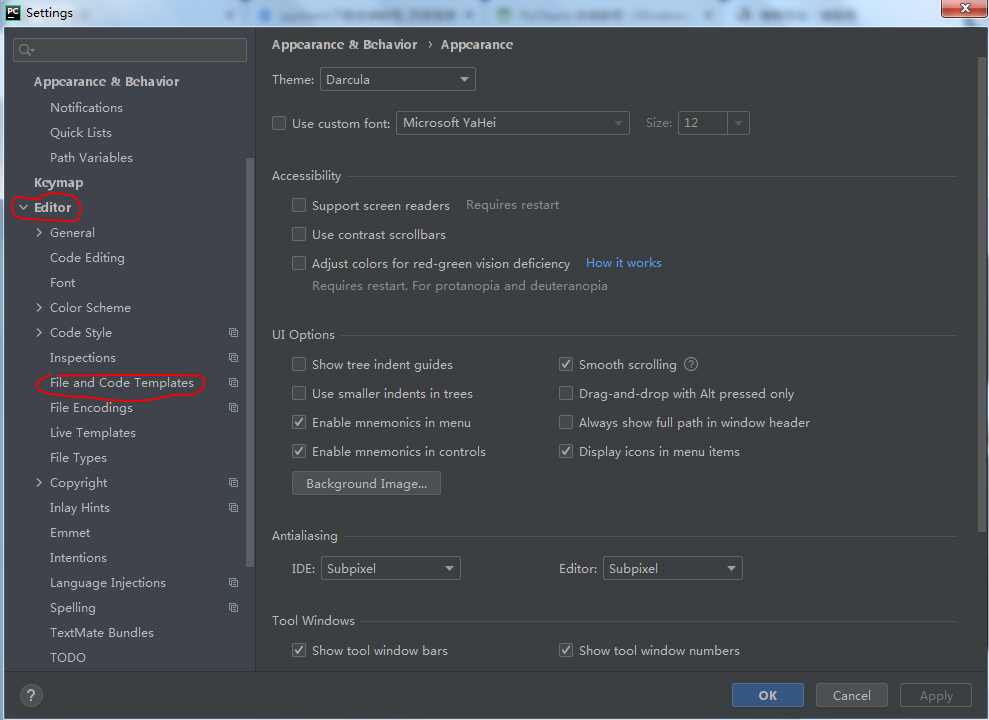Viewport: 989px width, 720px height.
Task: Click the Cancel button
Action: click(851, 695)
